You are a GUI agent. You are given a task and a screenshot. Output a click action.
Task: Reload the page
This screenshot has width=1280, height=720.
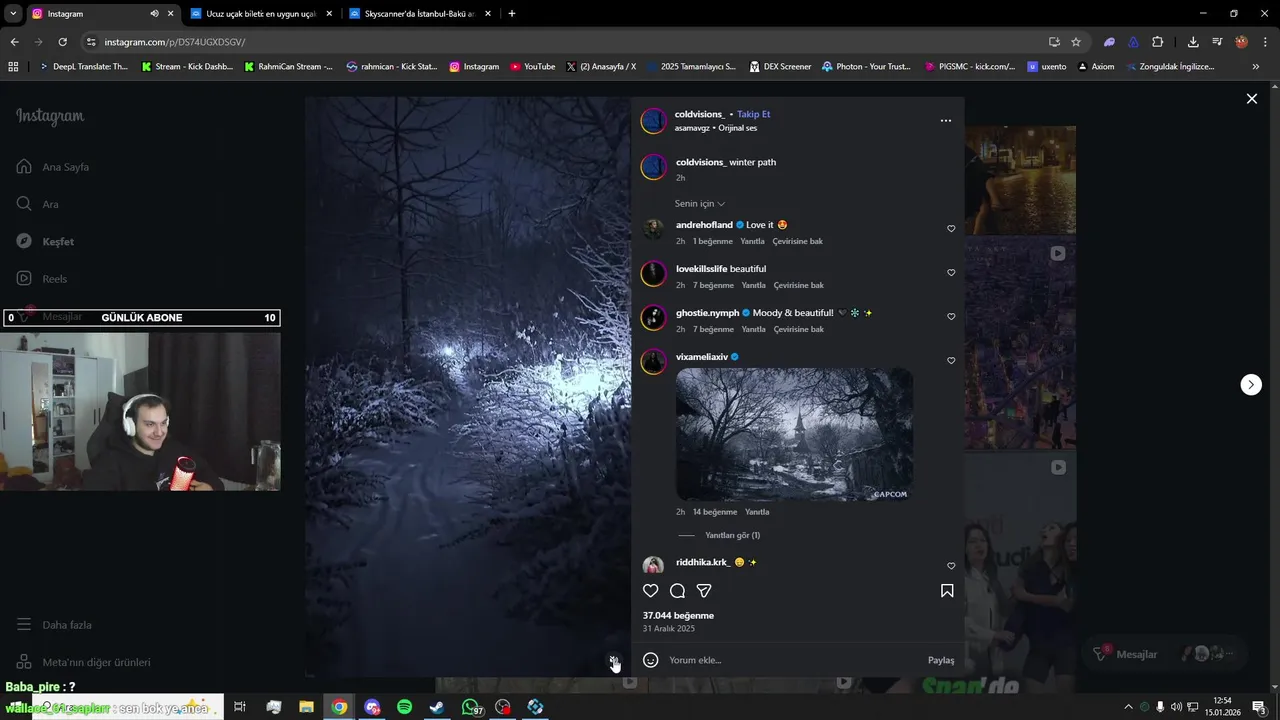coord(62,42)
